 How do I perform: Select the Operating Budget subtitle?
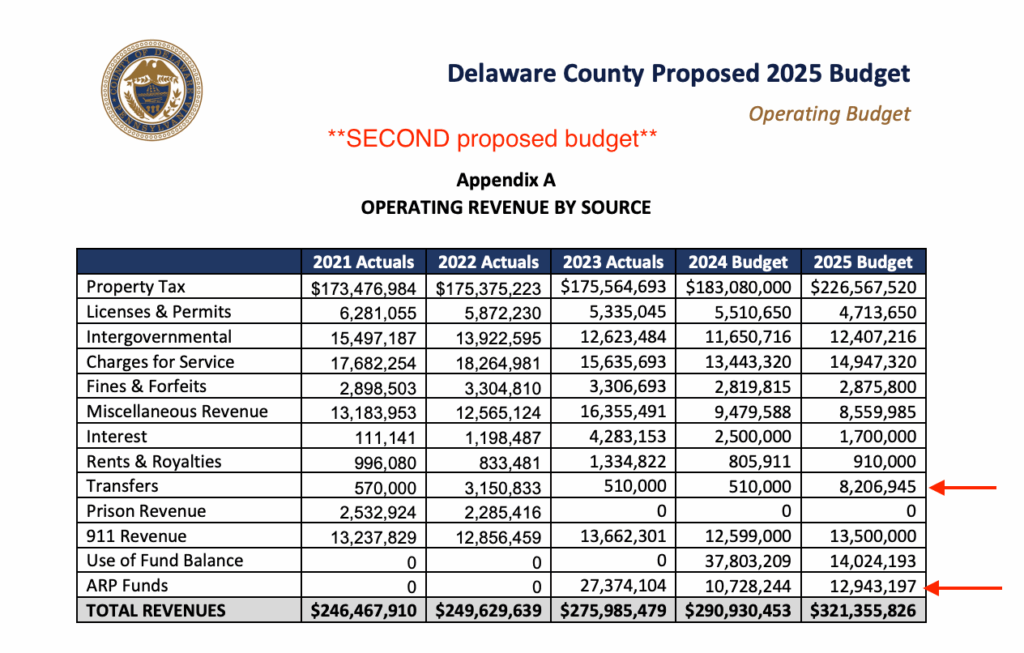[829, 113]
